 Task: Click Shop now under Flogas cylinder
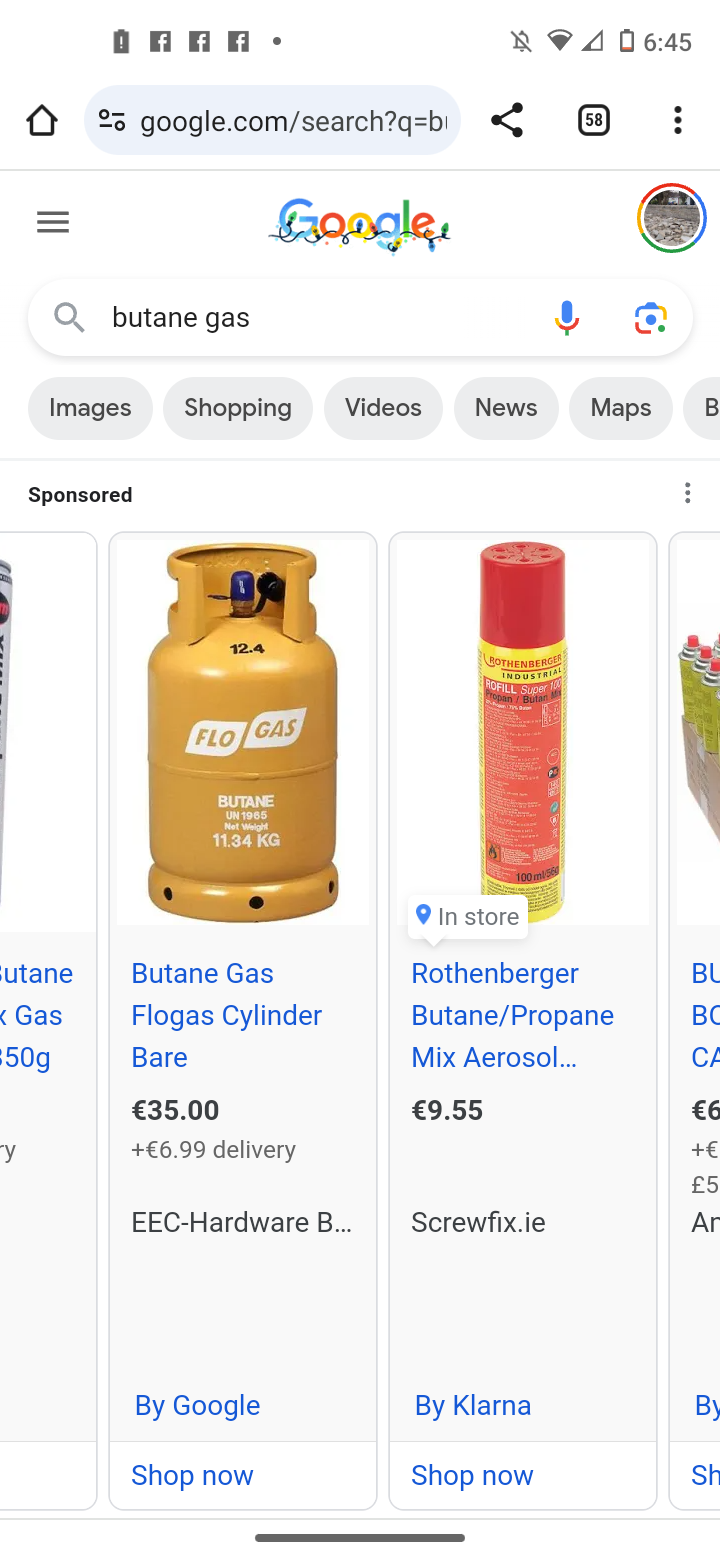[193, 1475]
